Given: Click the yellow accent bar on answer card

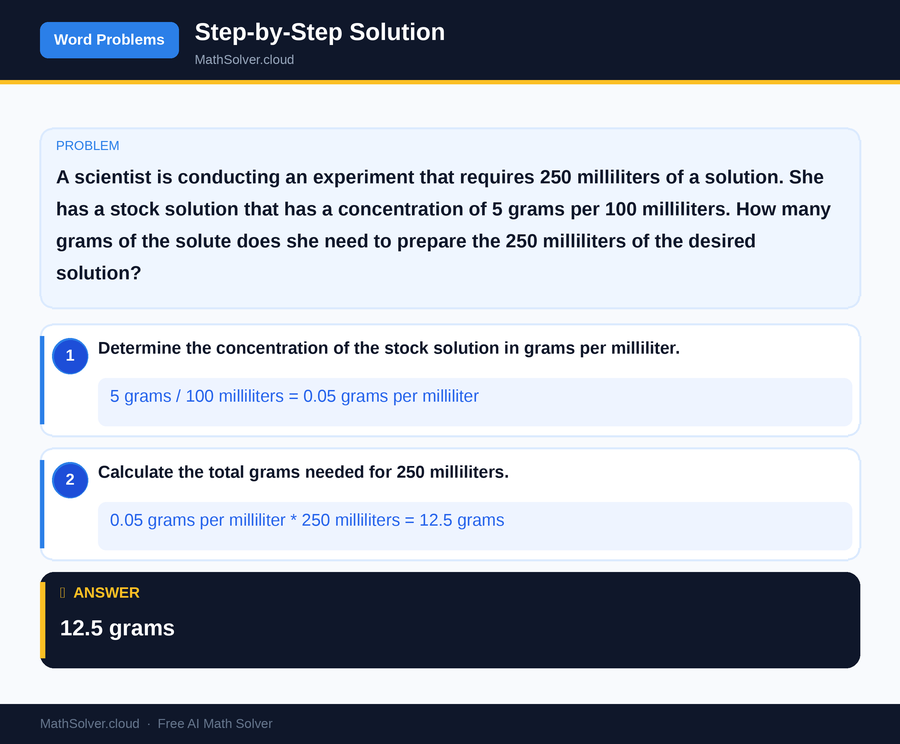Looking at the screenshot, I should 44,618.
